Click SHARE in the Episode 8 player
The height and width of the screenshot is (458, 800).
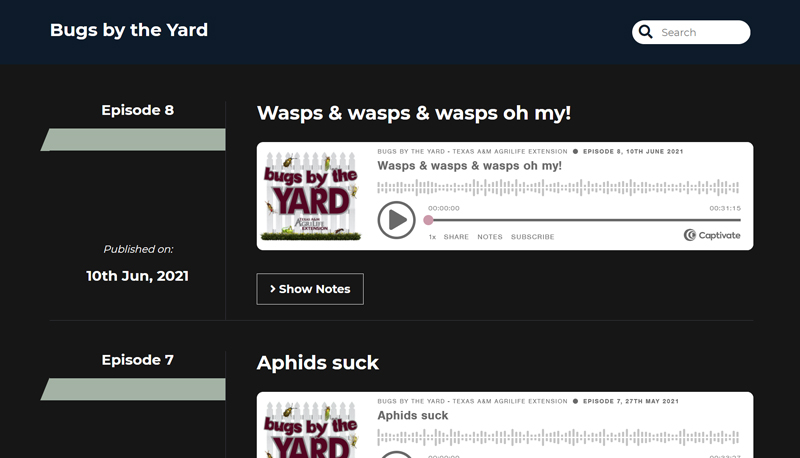456,237
